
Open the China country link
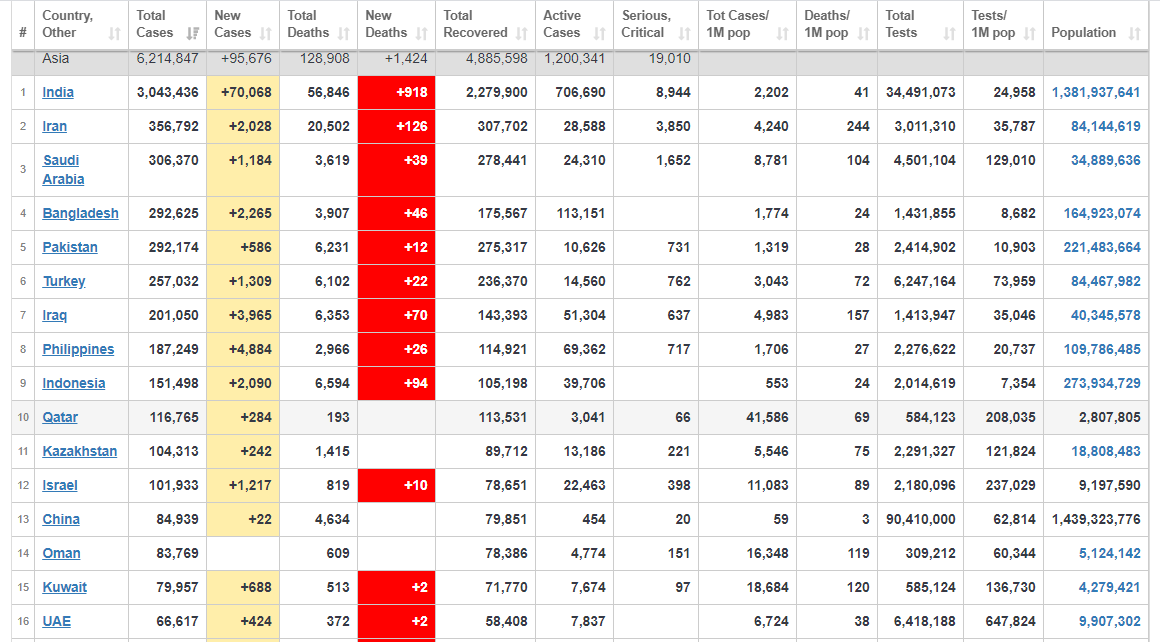(x=61, y=520)
